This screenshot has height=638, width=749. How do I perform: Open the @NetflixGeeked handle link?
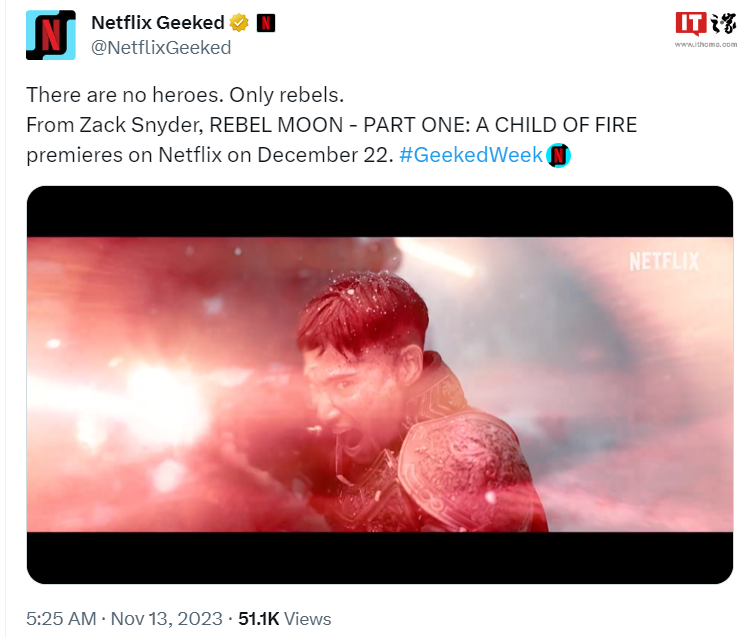[x=161, y=47]
